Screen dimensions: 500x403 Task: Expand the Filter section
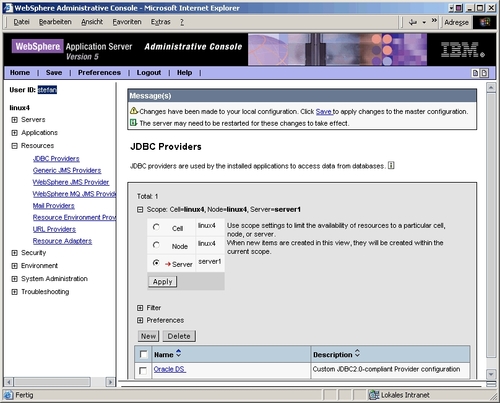(140, 308)
